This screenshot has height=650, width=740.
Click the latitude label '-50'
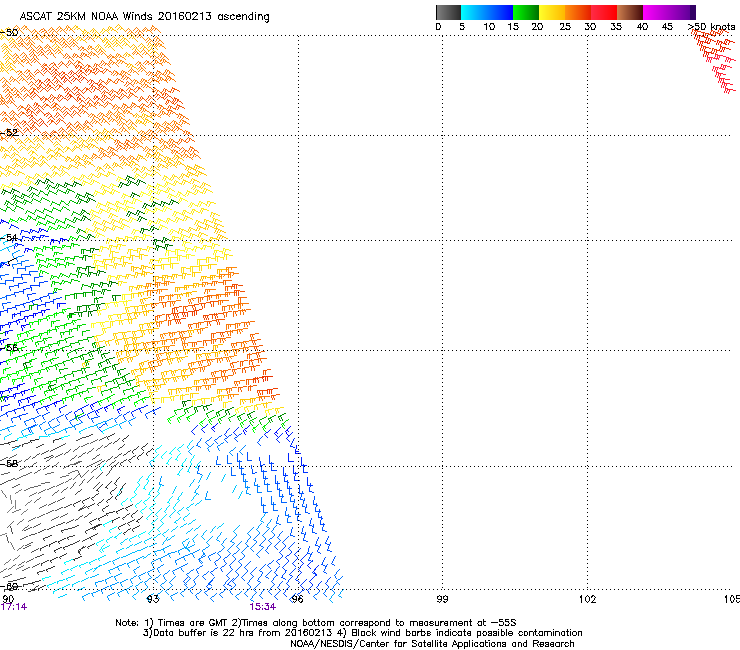9,33
